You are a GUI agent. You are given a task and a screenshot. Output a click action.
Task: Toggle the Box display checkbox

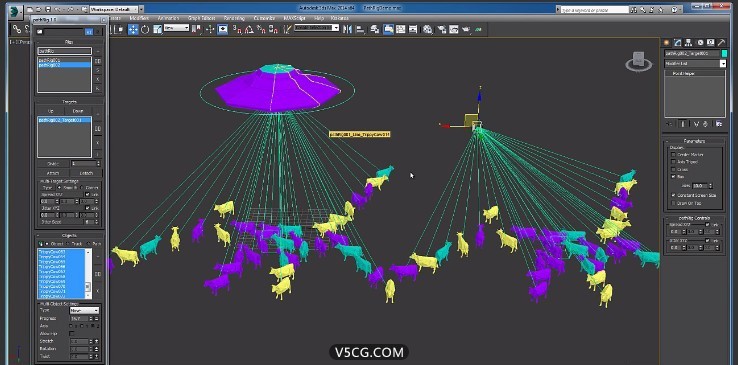[x=674, y=177]
